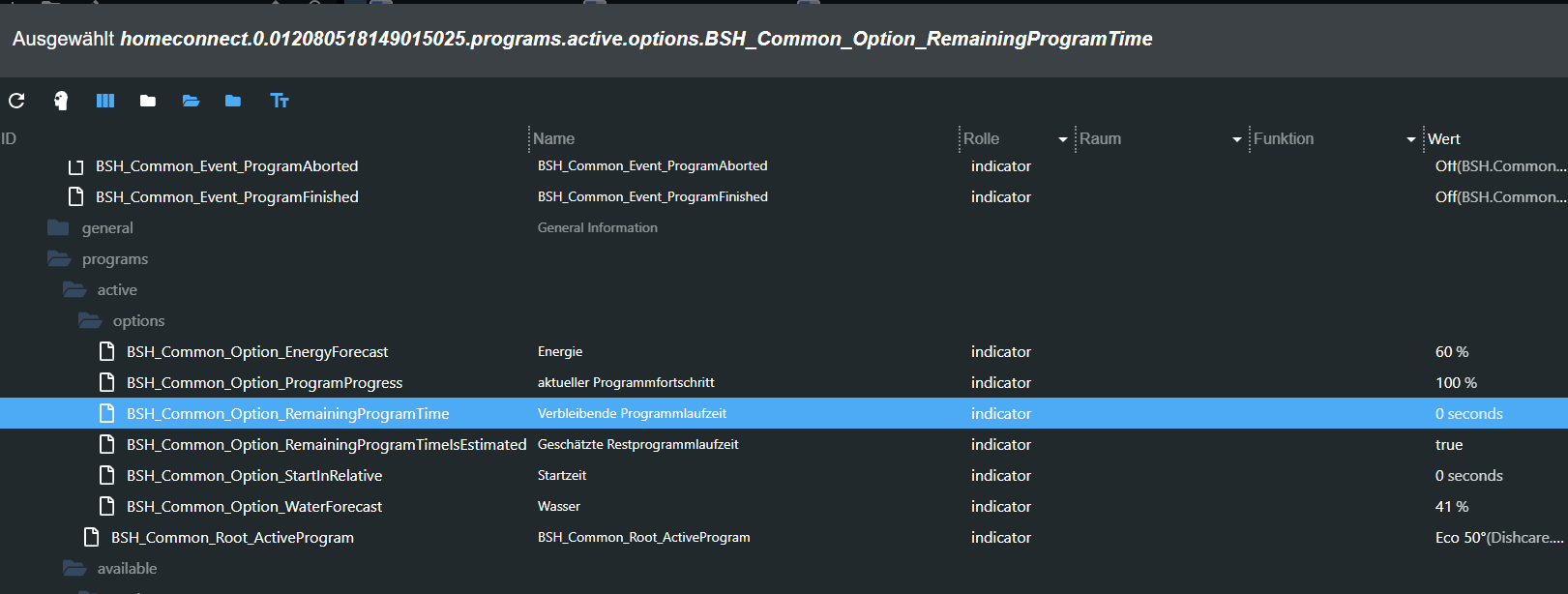This screenshot has width=1568, height=594.
Task: Click the refresh tree icon
Action: tap(16, 101)
